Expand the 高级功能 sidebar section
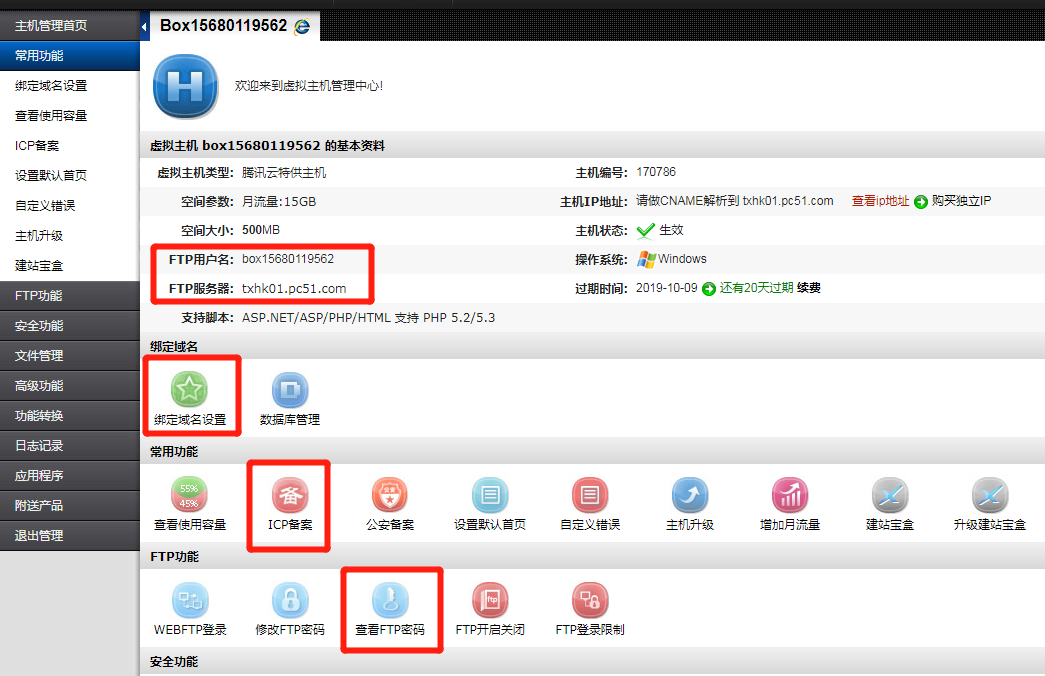The image size is (1045, 676). point(70,385)
